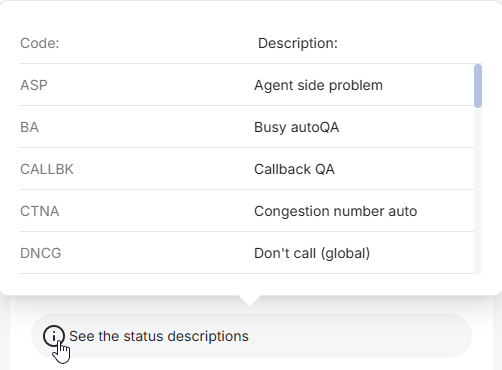Click the blue scrollbar thumb in the status list

478,86
